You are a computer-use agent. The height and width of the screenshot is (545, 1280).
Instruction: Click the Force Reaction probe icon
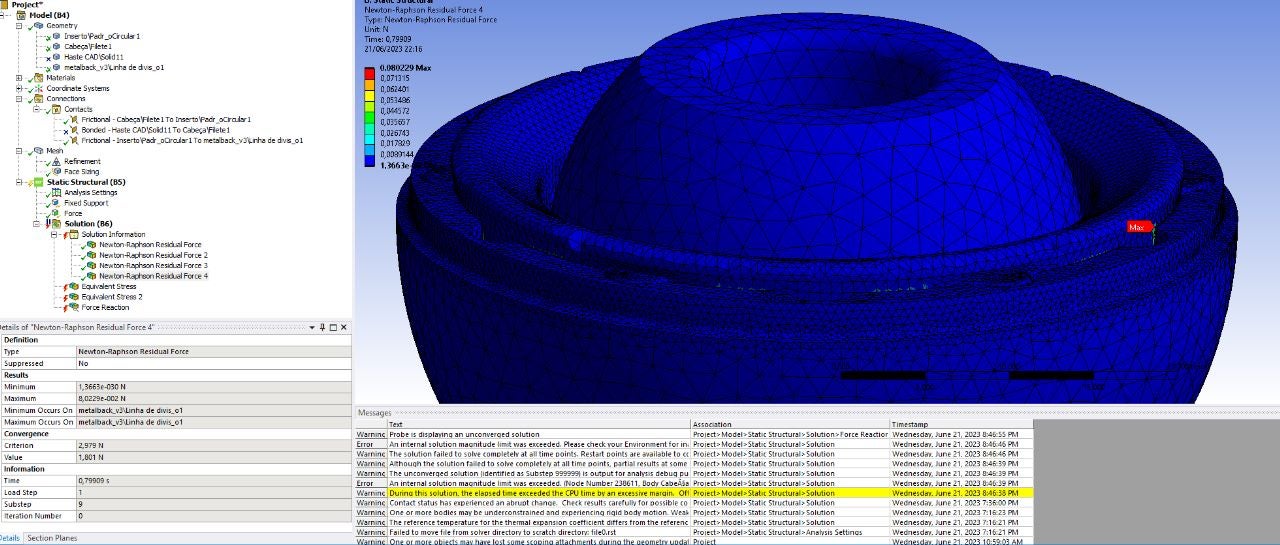73,307
